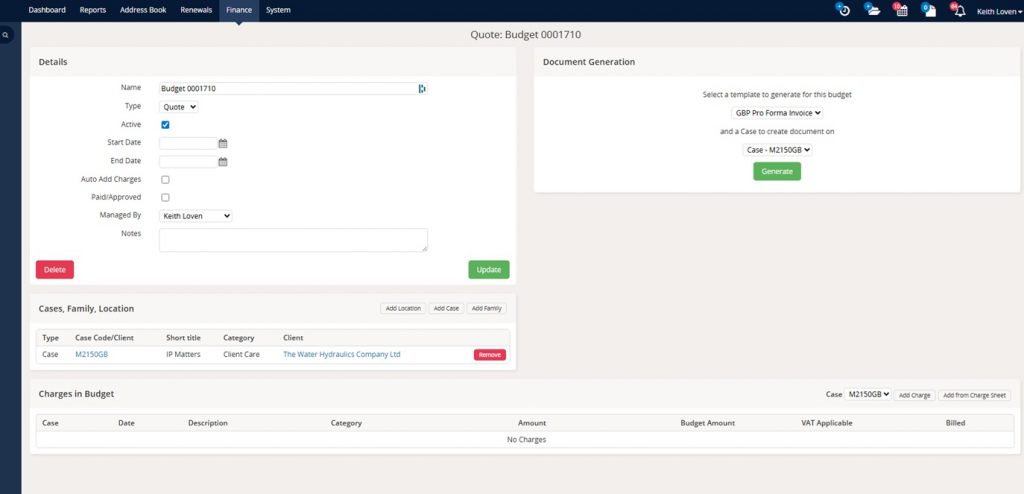Click the Notes text area
This screenshot has width=1024, height=494.
293,240
